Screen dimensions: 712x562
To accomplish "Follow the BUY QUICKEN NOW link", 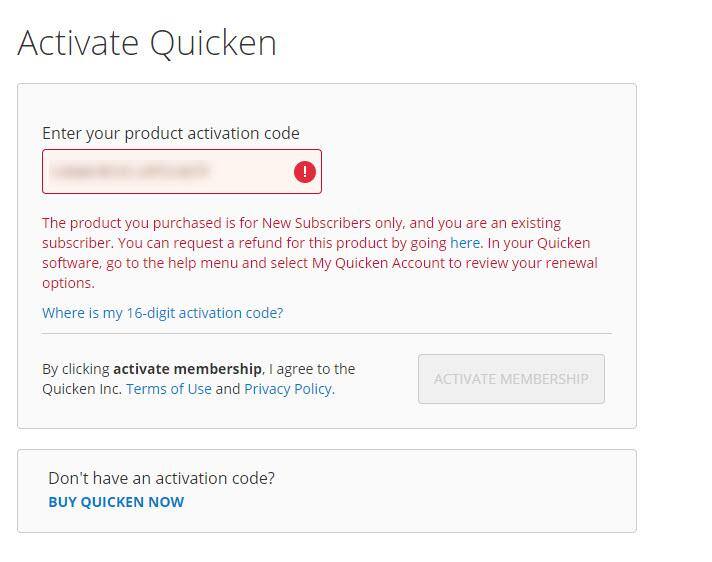I will [116, 502].
